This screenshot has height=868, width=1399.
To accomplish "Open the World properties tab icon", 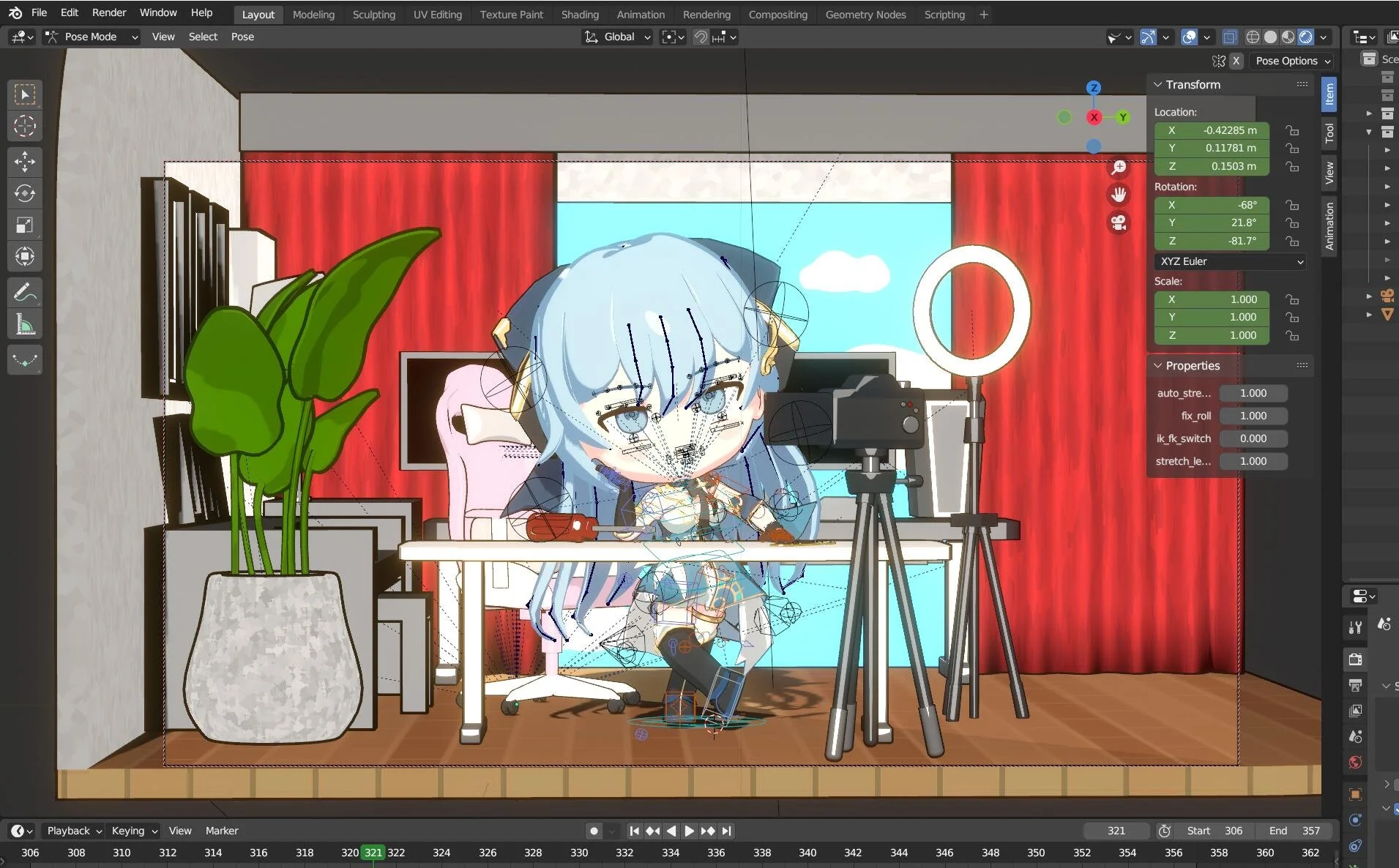I will (1355, 762).
